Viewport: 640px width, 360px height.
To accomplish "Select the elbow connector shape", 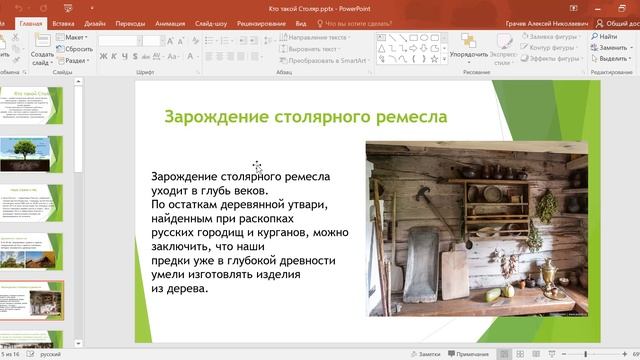I will 392,49.
